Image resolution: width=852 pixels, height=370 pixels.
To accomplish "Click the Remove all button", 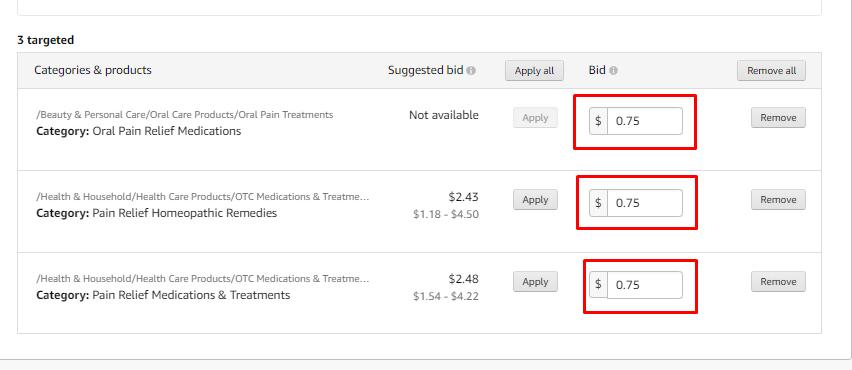I will [x=771, y=71].
